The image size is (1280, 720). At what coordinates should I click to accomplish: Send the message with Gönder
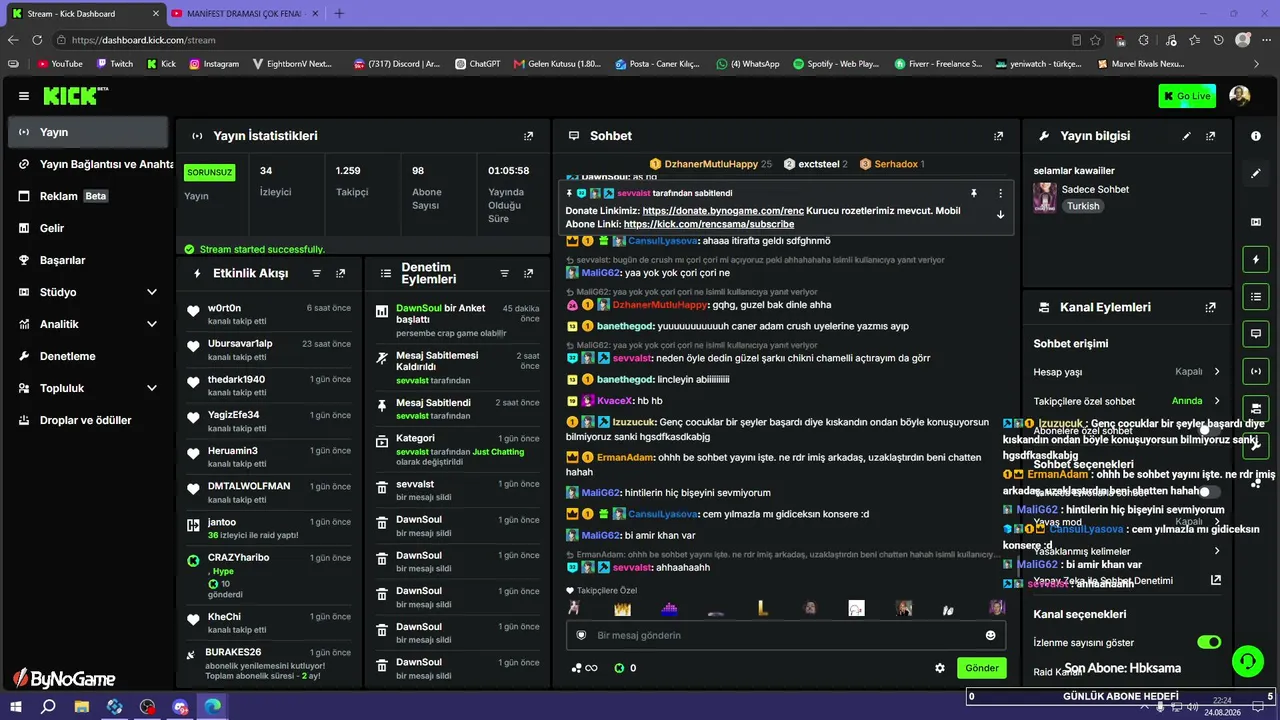click(x=981, y=668)
